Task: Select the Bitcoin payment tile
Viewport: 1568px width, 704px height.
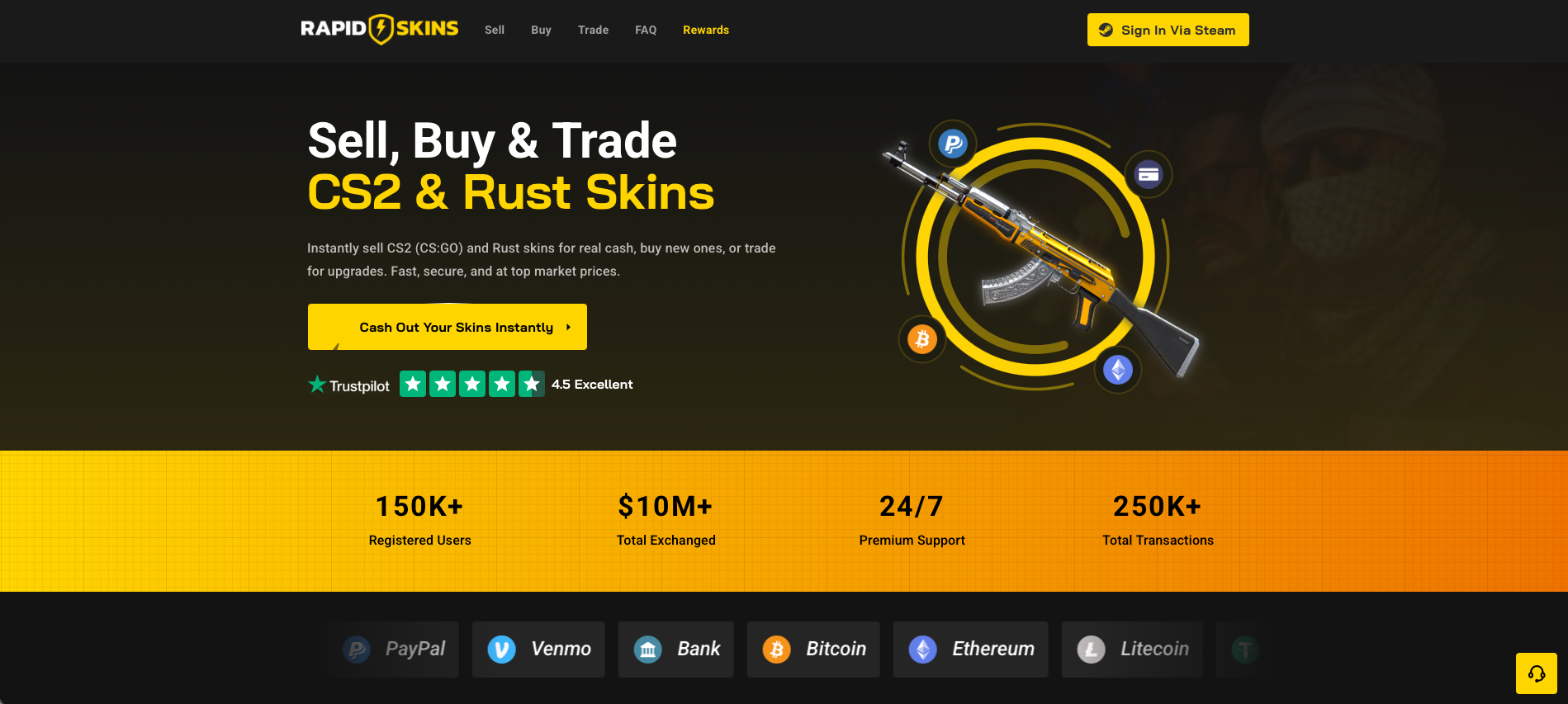Action: point(813,650)
